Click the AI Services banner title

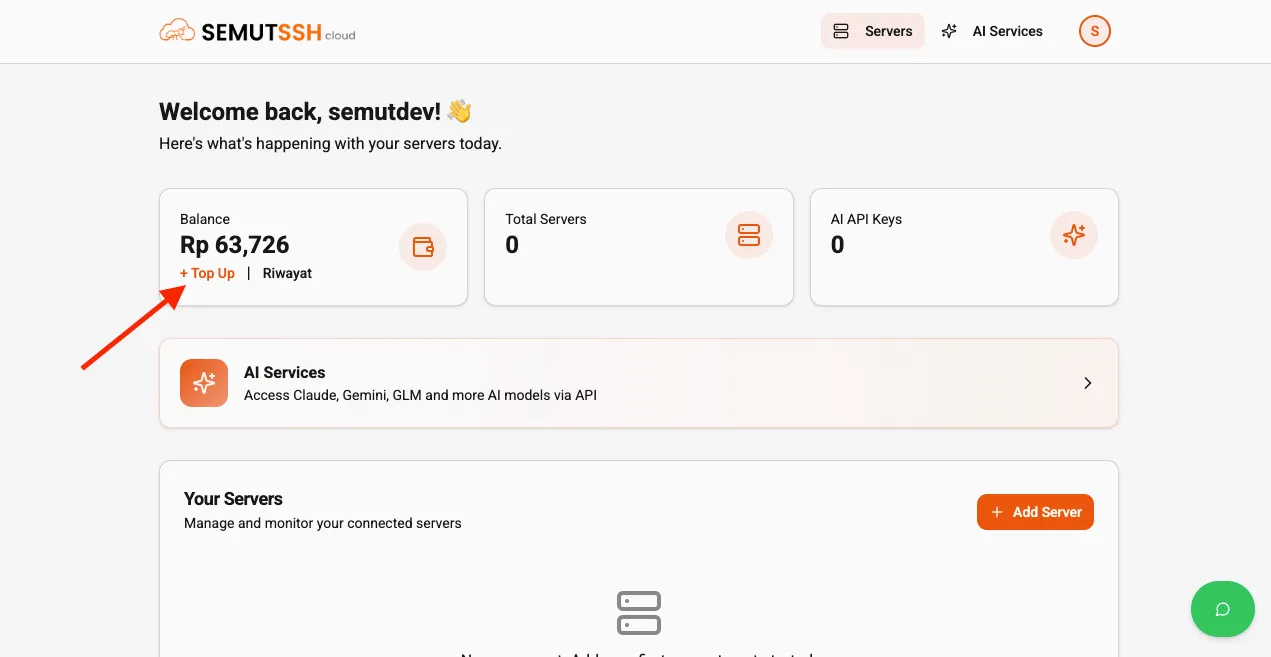click(x=285, y=372)
